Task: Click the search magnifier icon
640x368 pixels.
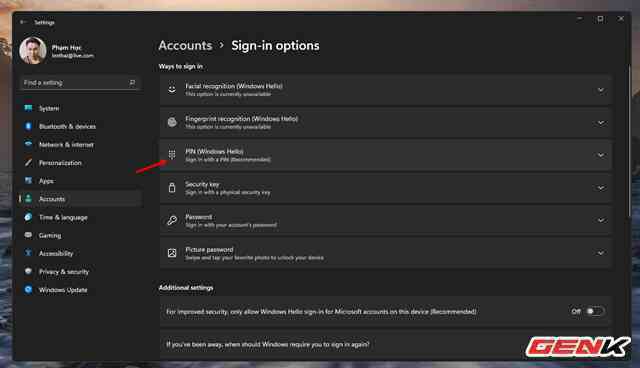Action: [x=132, y=82]
